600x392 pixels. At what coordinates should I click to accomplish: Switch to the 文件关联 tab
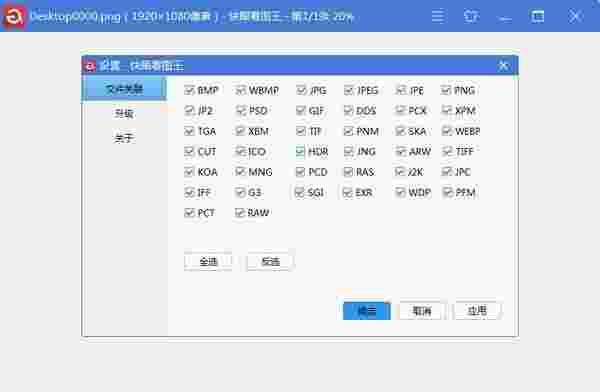coord(124,89)
